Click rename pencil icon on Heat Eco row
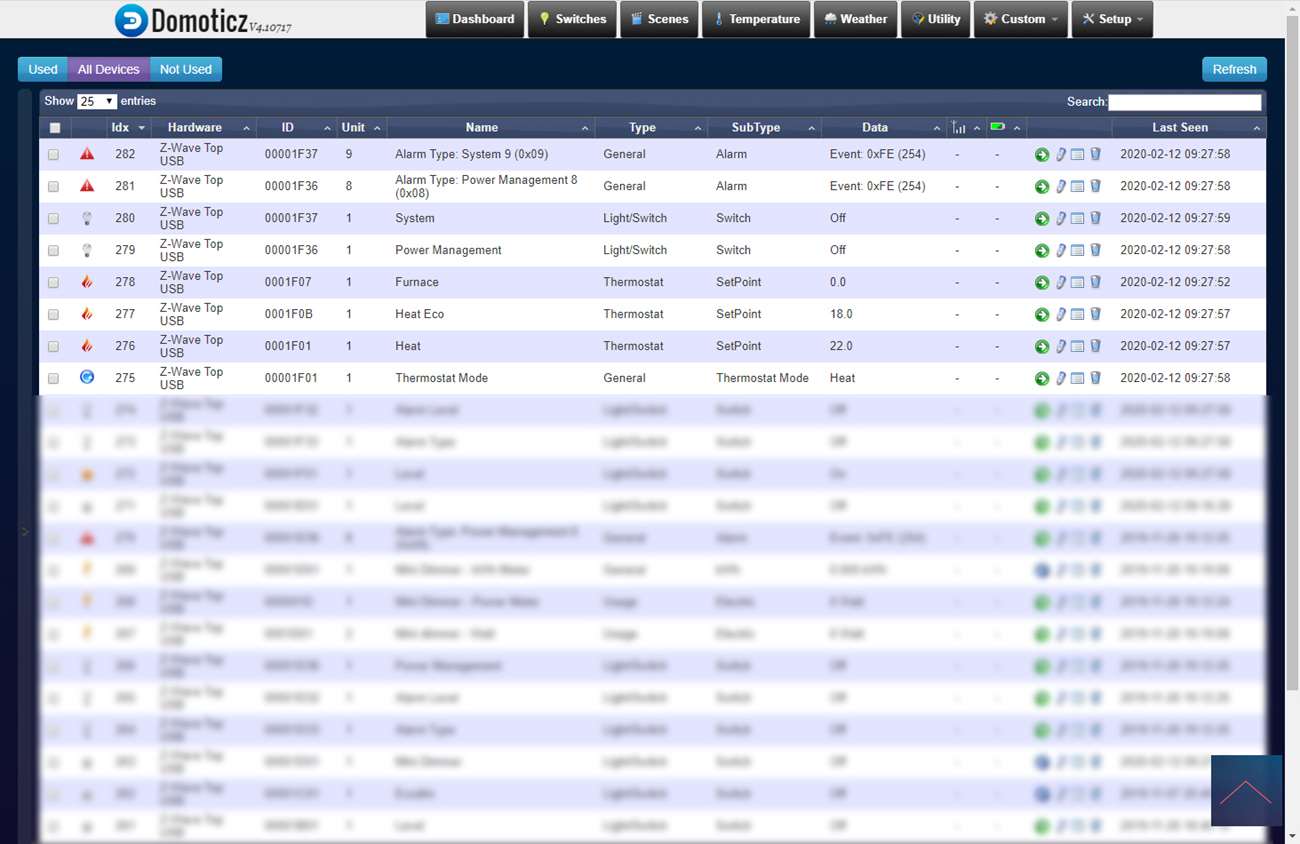The height and width of the screenshot is (844, 1300). coord(1060,315)
